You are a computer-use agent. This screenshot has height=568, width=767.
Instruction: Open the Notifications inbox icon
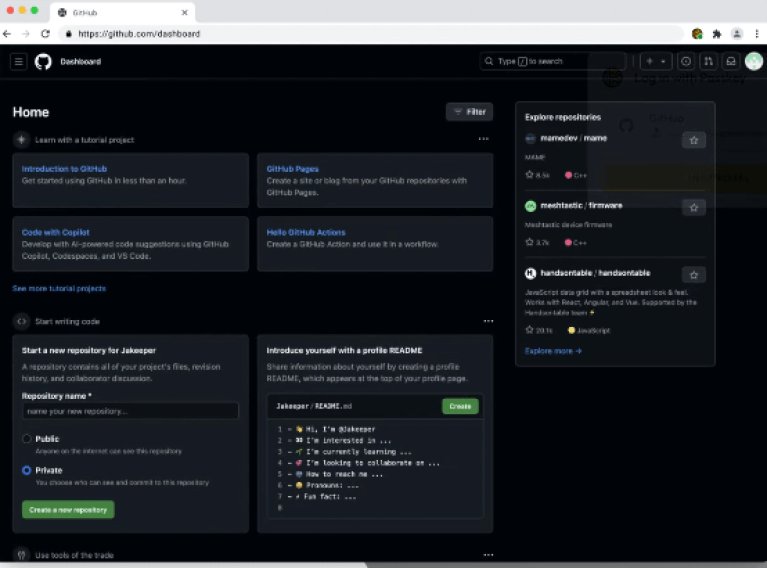pos(731,62)
